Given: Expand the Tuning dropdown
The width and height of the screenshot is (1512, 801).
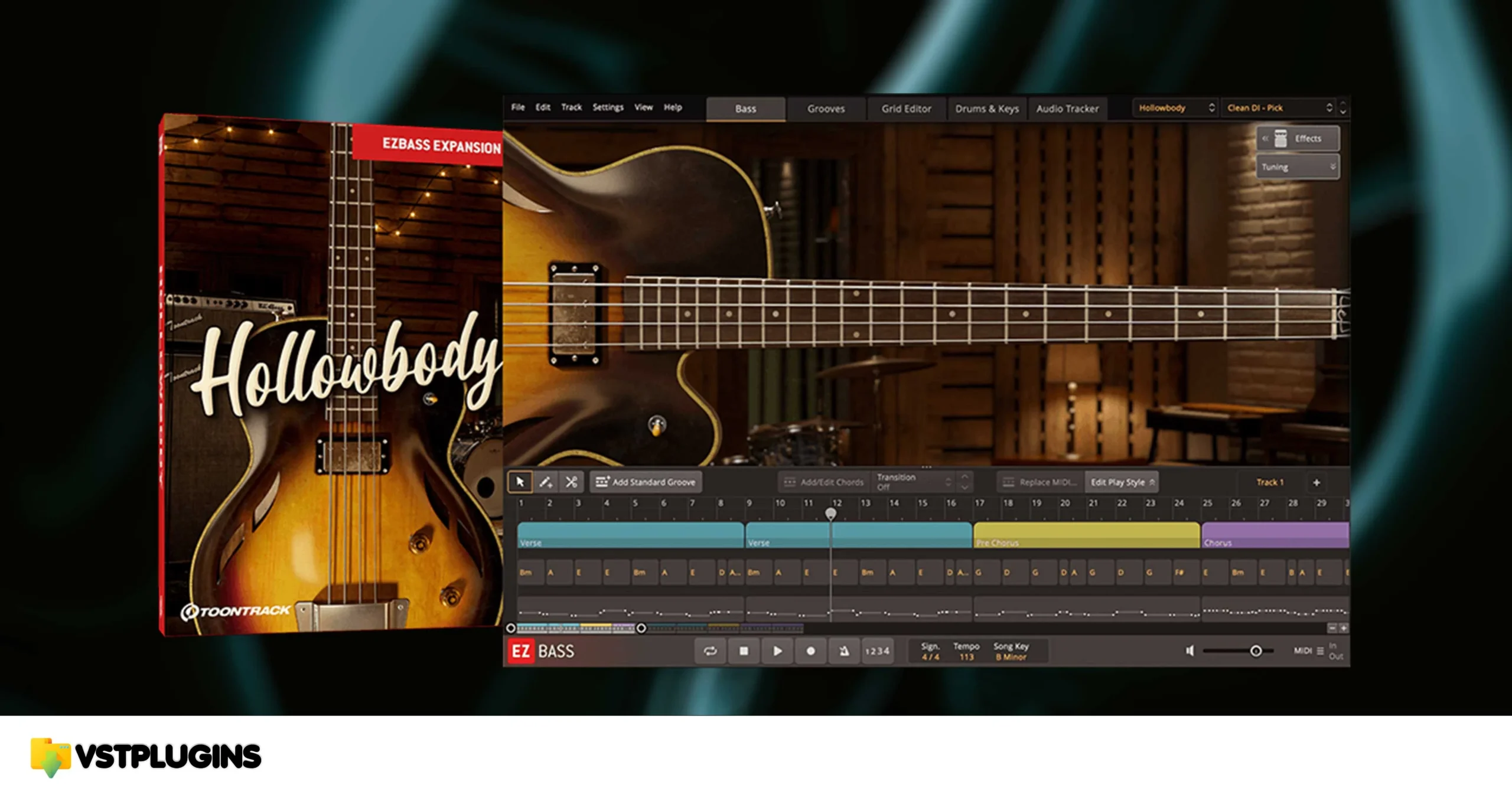Looking at the screenshot, I should [x=1298, y=167].
